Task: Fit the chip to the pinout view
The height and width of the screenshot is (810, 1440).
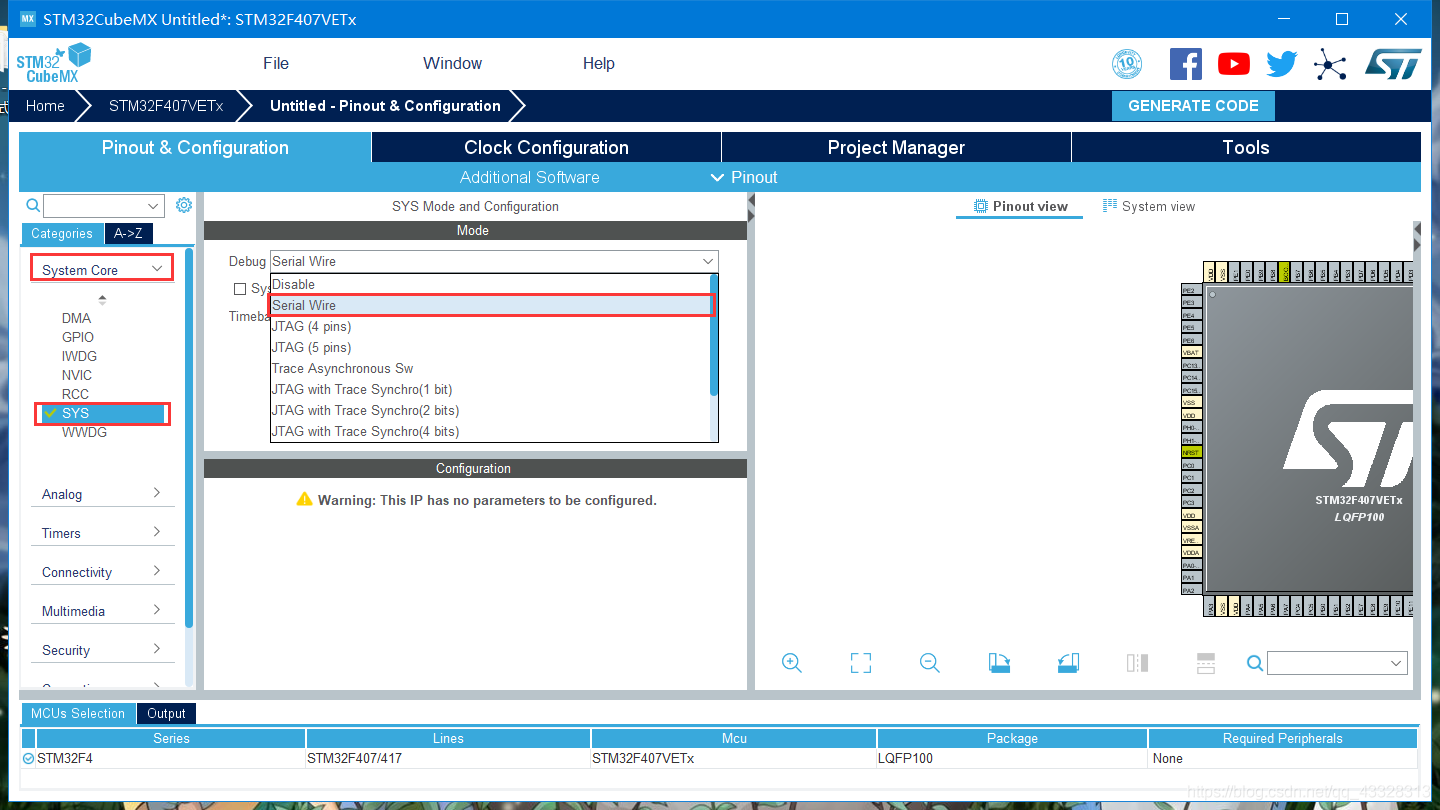Action: pos(861,663)
